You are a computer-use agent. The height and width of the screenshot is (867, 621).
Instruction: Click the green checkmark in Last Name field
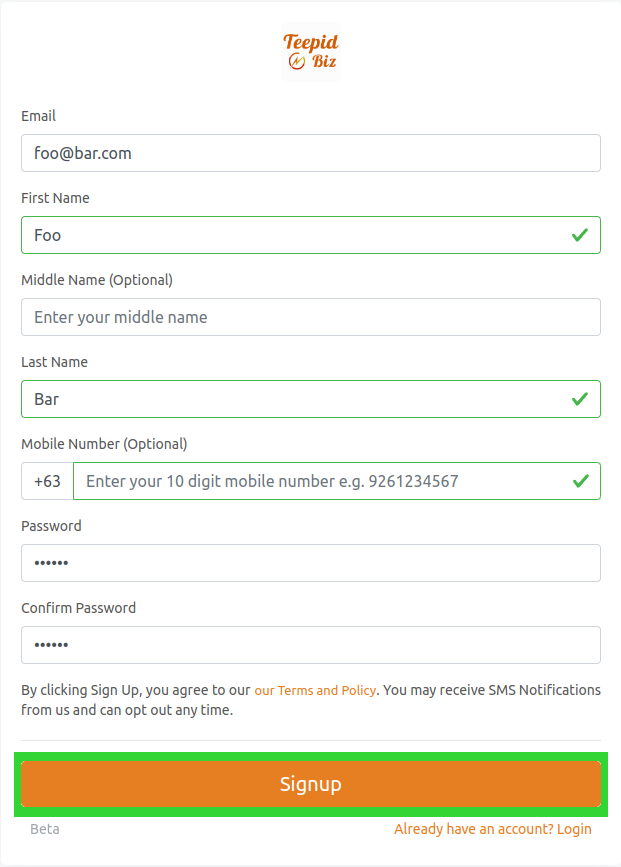point(580,399)
